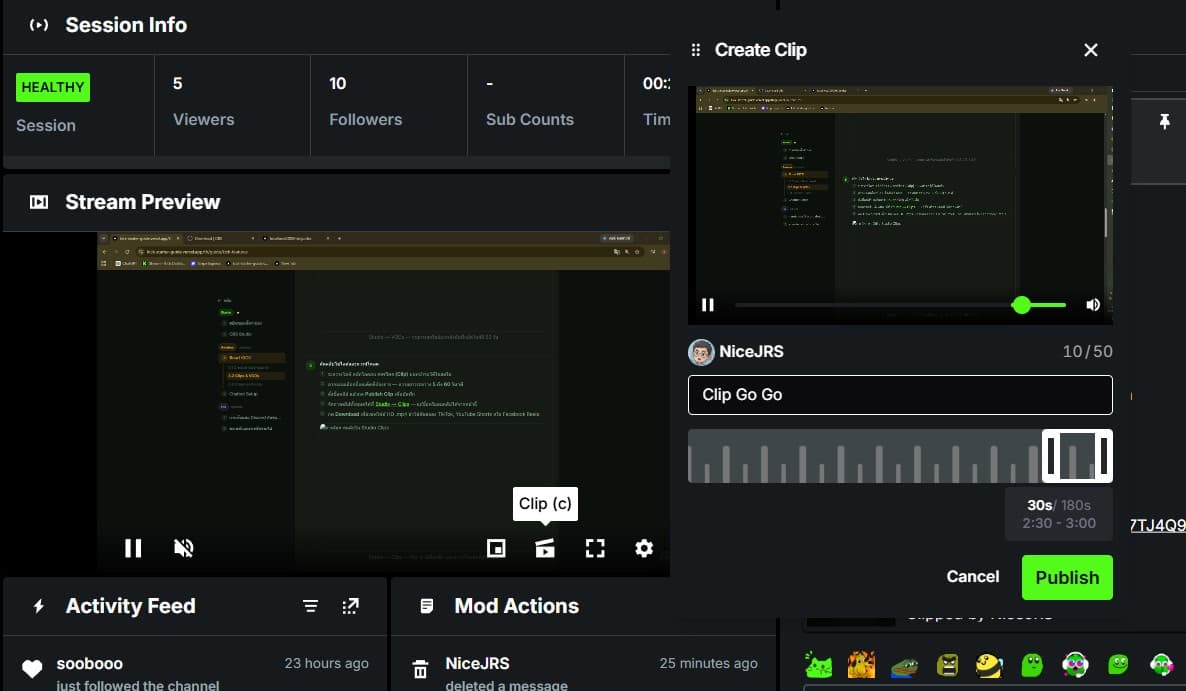Screen dimensions: 1186x691
Task: Open the Activity Feed filter icon
Action: 310,606
